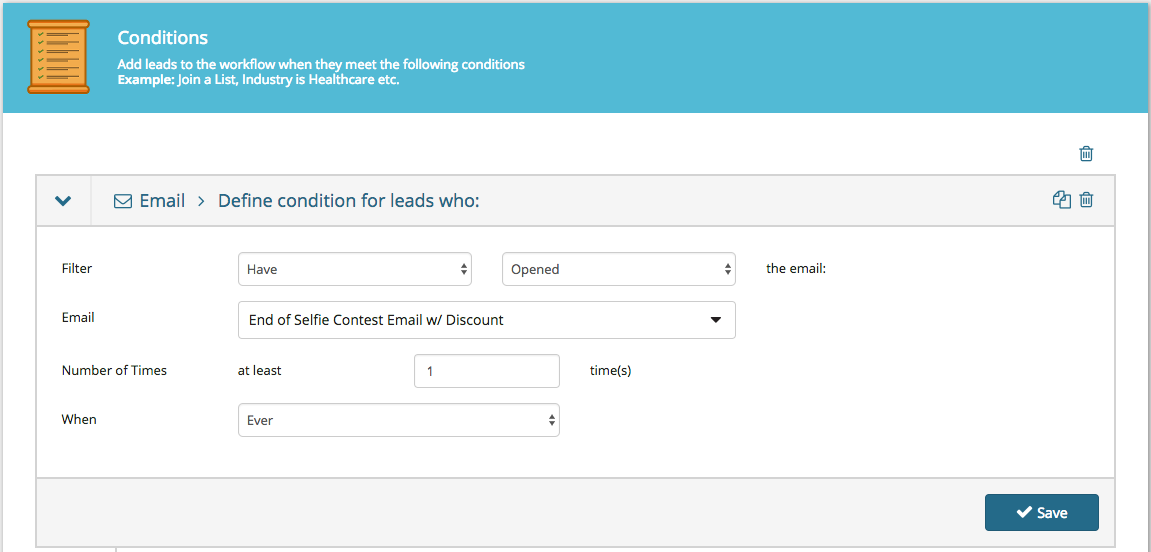Screen dimensions: 1151x552
Task: Click the Filter row label
Action: (x=77, y=269)
